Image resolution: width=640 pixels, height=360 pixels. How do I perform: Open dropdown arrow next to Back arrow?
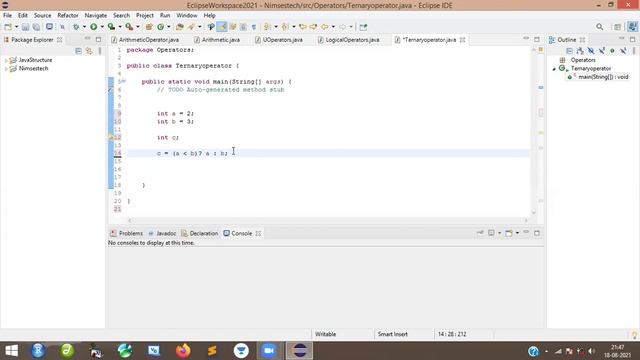tap(333, 27)
